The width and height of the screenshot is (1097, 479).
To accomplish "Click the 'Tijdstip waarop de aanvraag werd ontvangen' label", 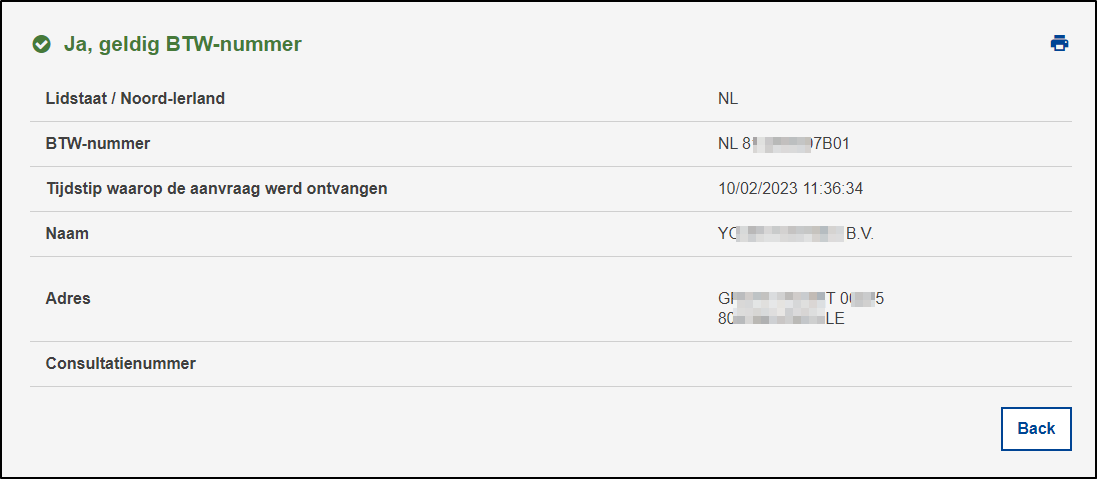I will coord(216,189).
